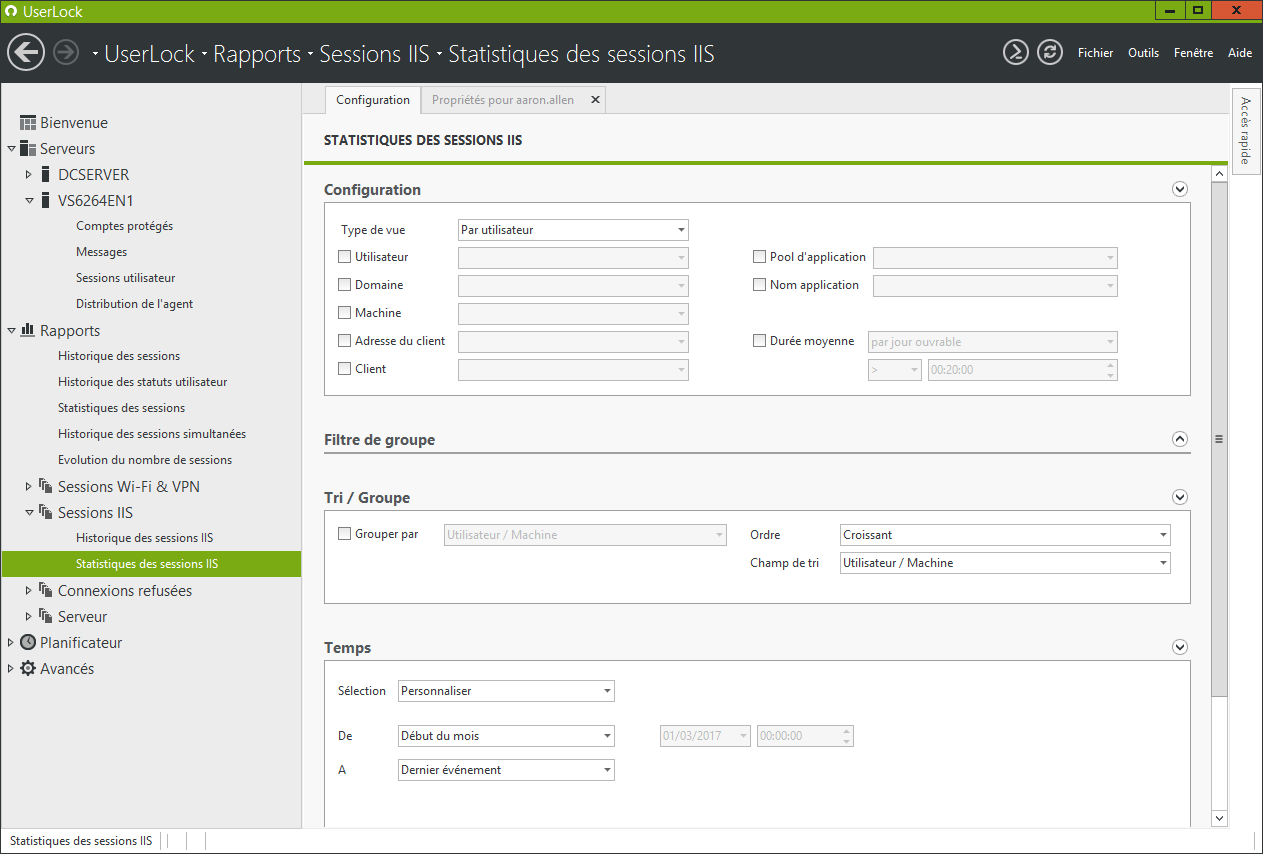Screen dimensions: 1263x854
Task: Click the scrollbar down arrow
Action: (1219, 818)
